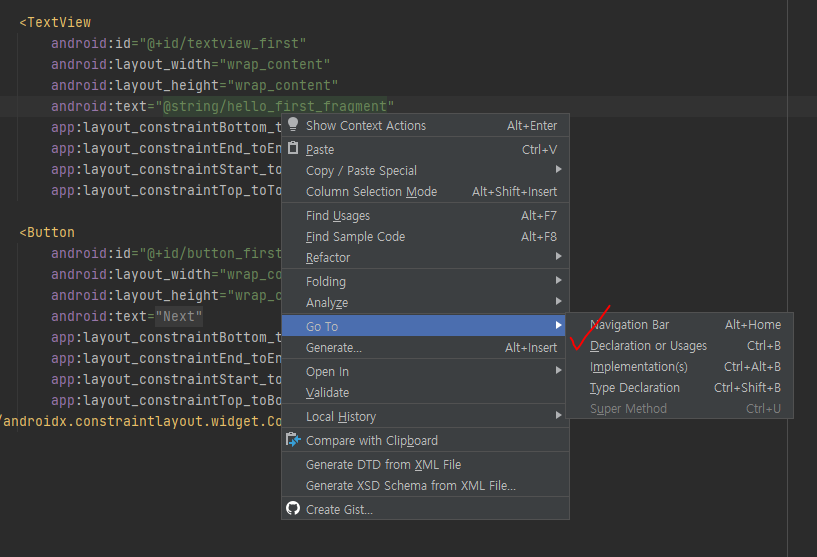Choose Declaration or Usages

click(x=679, y=345)
